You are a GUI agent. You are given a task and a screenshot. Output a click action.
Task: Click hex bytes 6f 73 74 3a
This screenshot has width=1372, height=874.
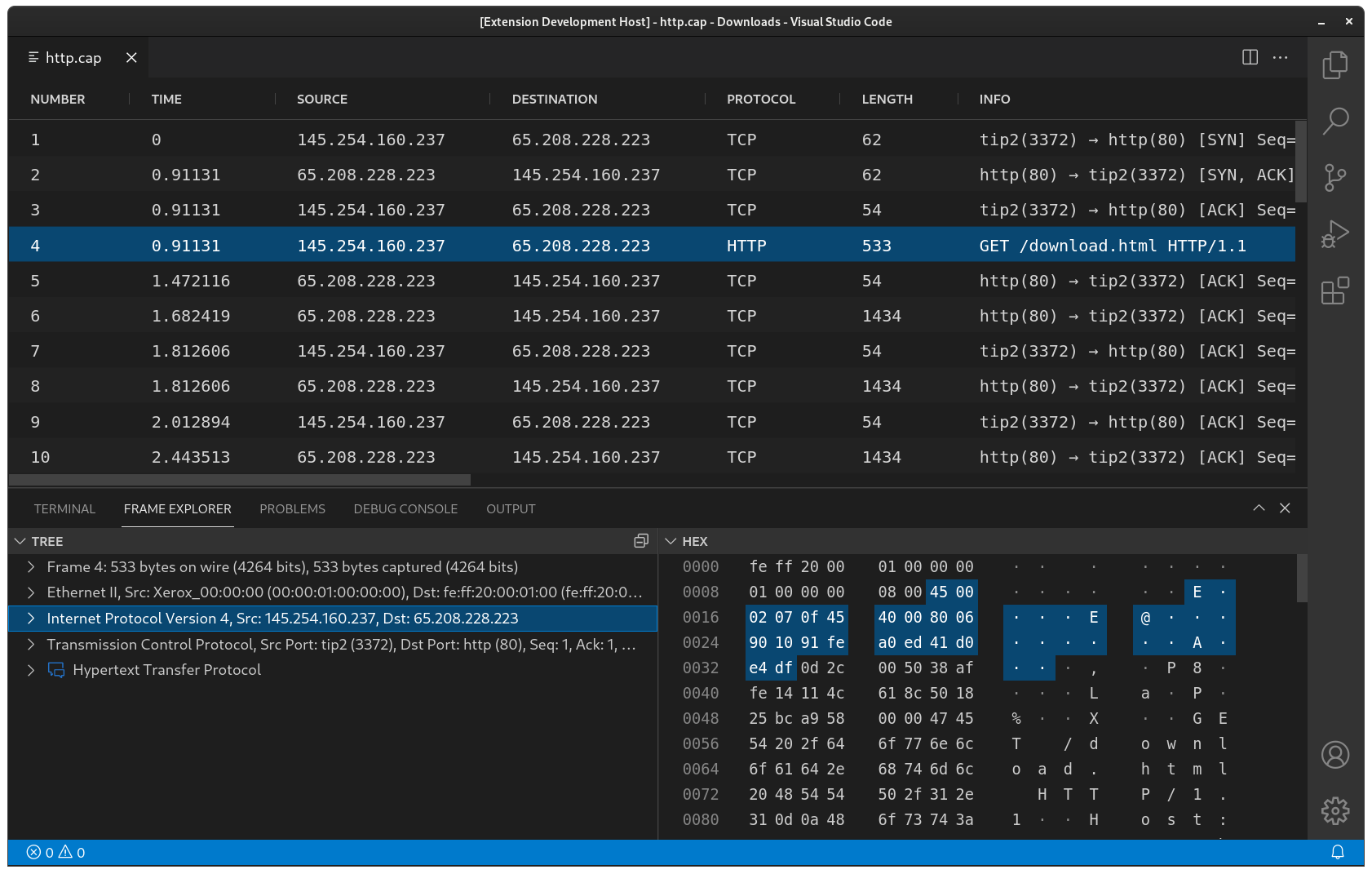(926, 819)
